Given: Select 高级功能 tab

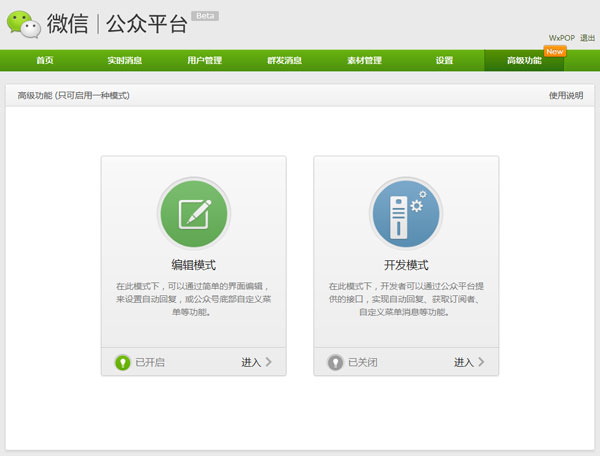Looking at the screenshot, I should (524, 60).
